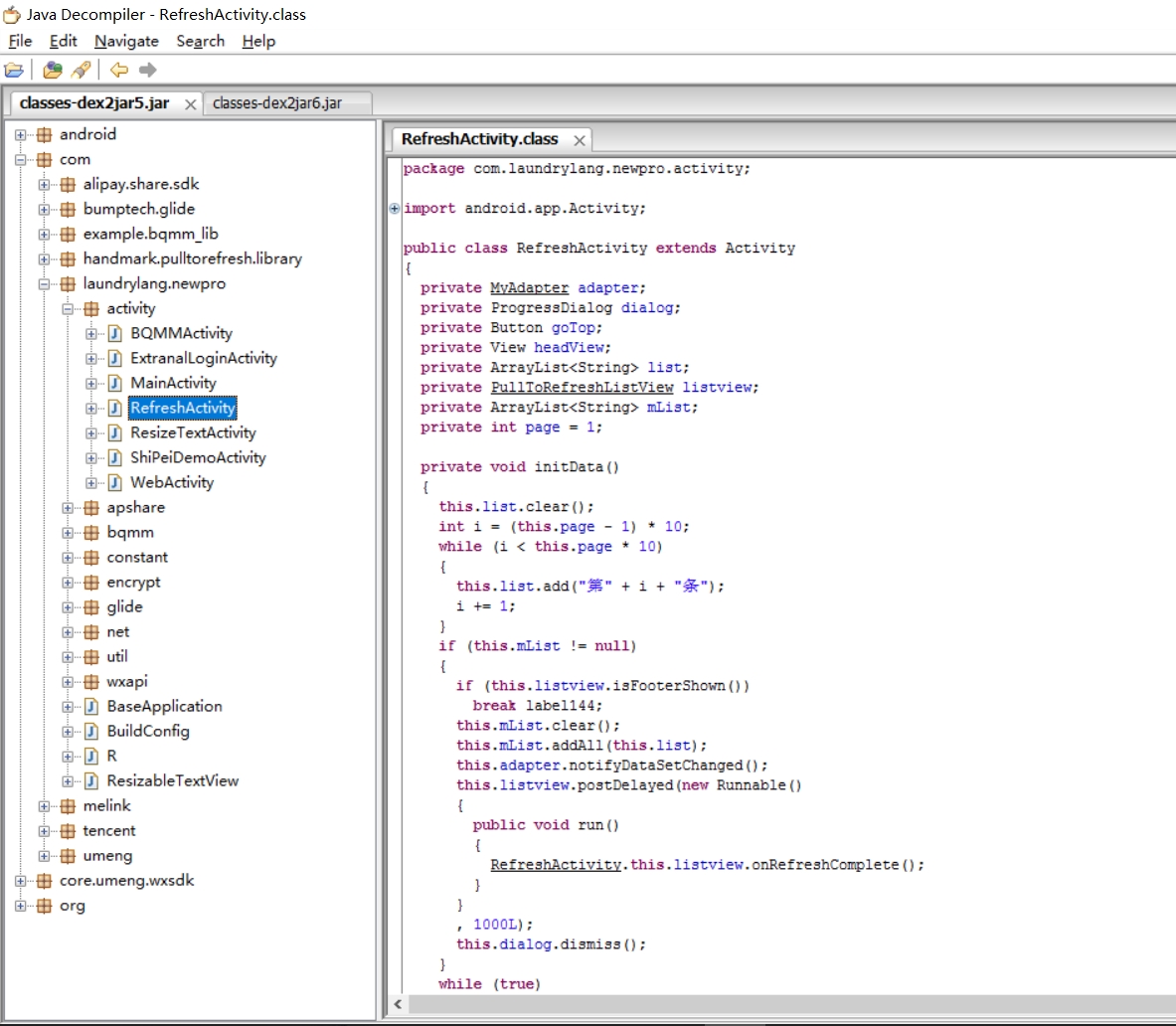This screenshot has height=1026, width=1176.
Task: Click the Backward navigation arrow
Action: click(x=119, y=70)
